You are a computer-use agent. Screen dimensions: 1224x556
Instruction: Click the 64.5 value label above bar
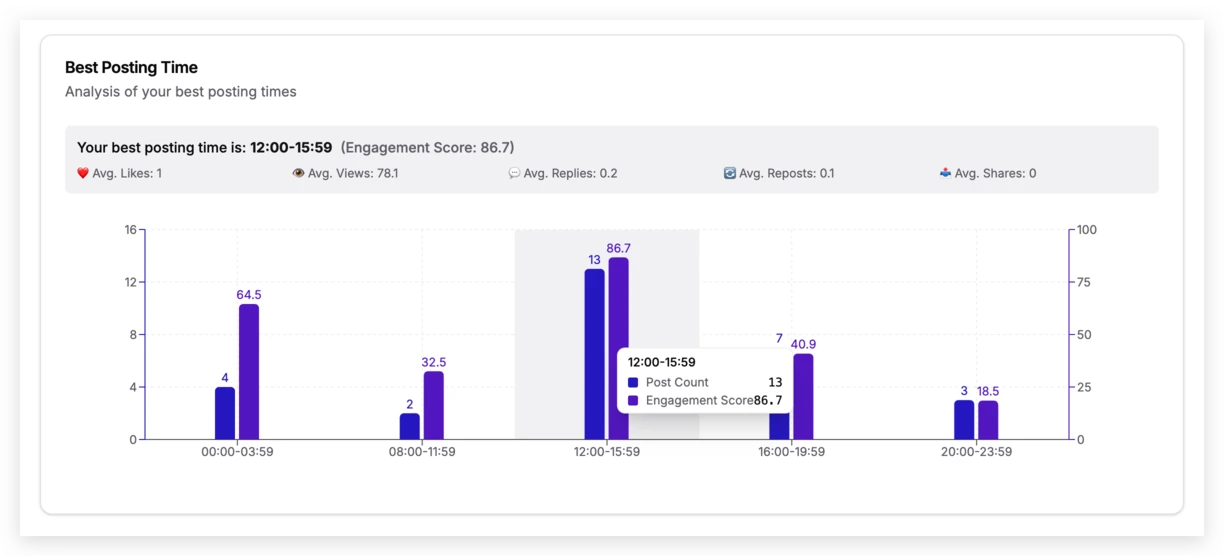point(249,295)
